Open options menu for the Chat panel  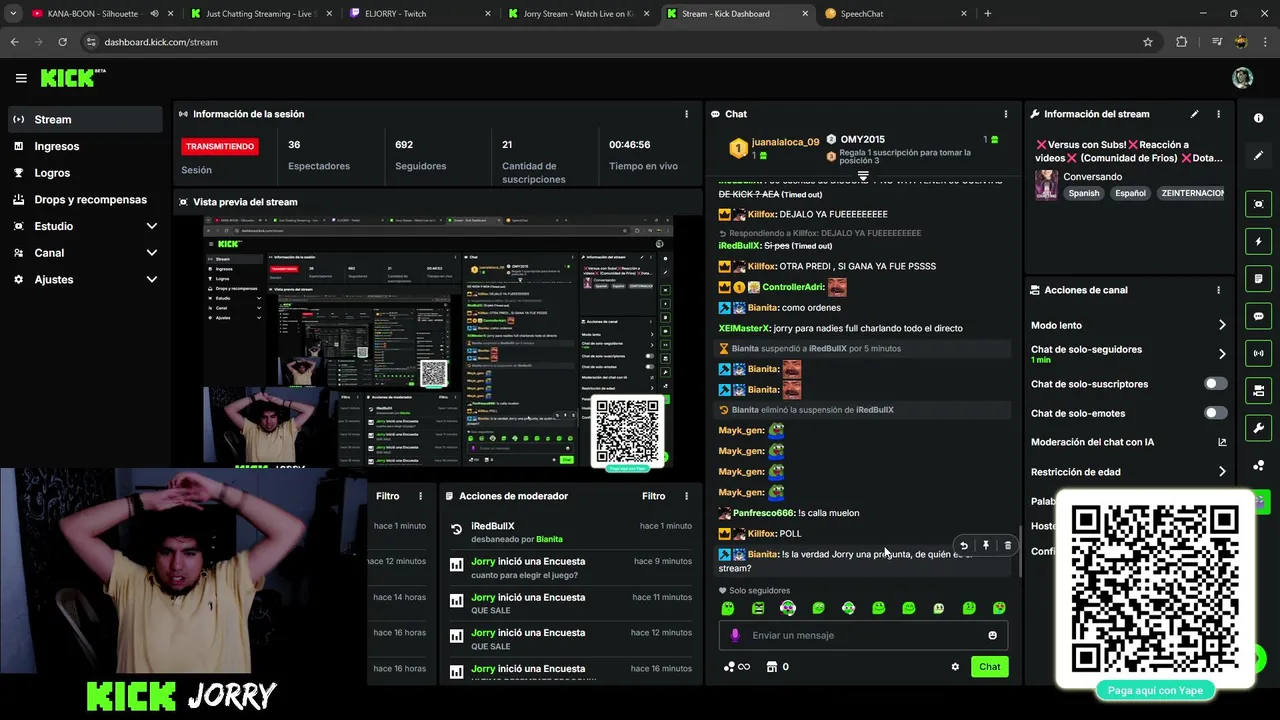1006,114
